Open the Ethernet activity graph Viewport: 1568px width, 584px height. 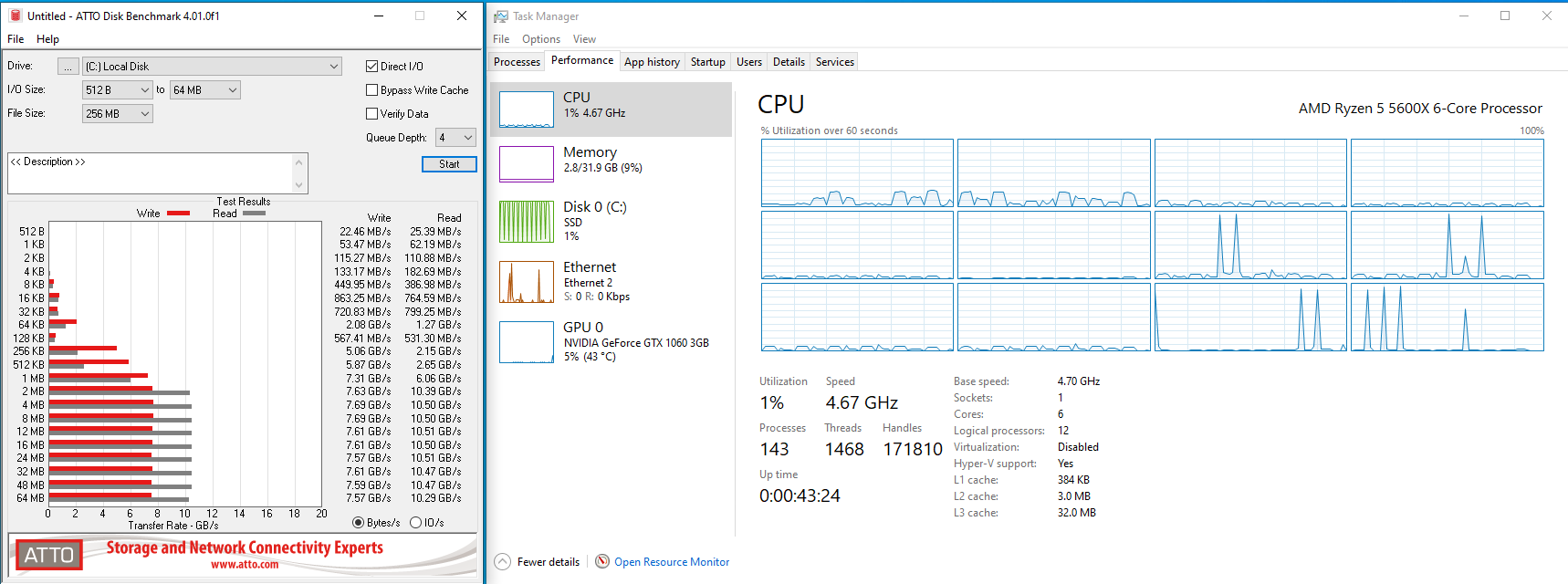(x=527, y=282)
